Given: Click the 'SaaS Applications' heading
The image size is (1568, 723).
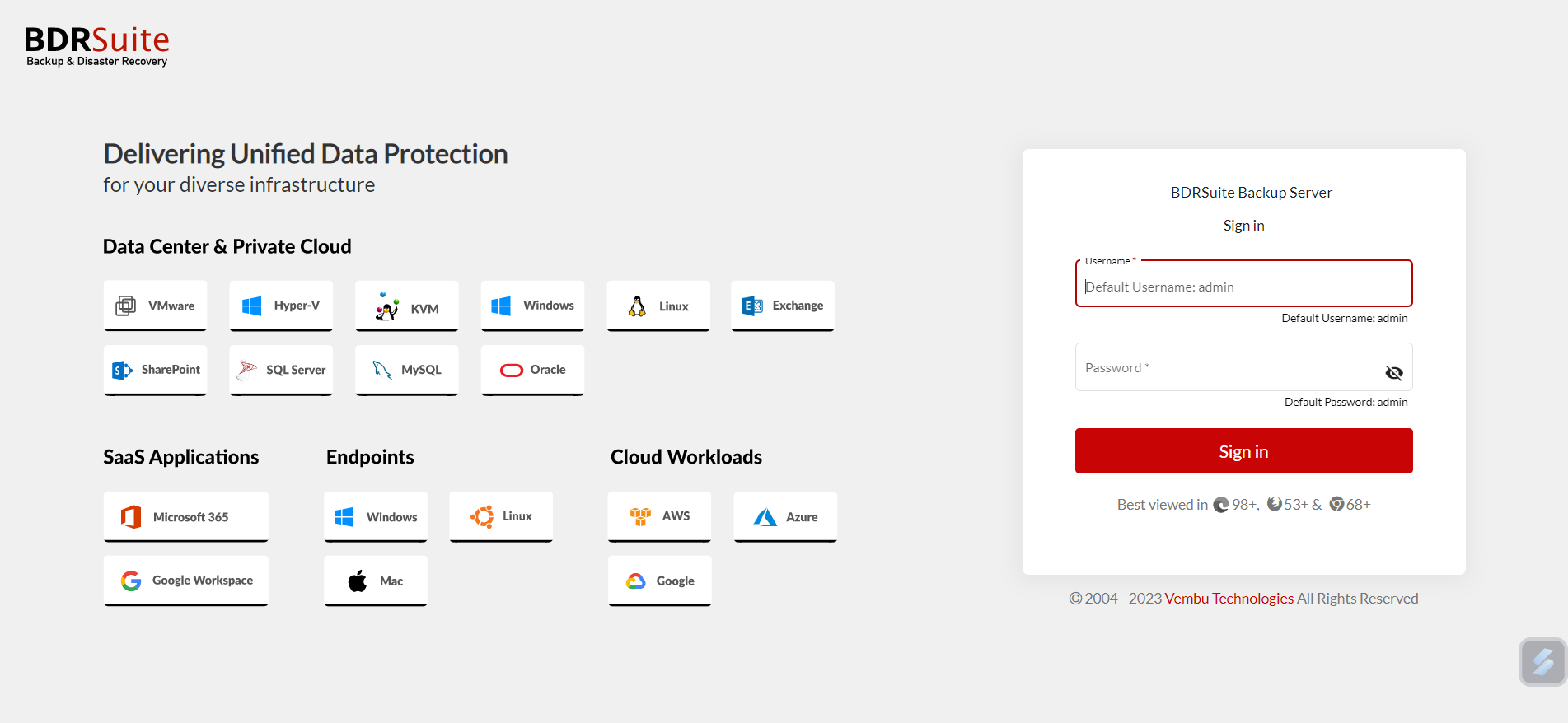Looking at the screenshot, I should (181, 457).
